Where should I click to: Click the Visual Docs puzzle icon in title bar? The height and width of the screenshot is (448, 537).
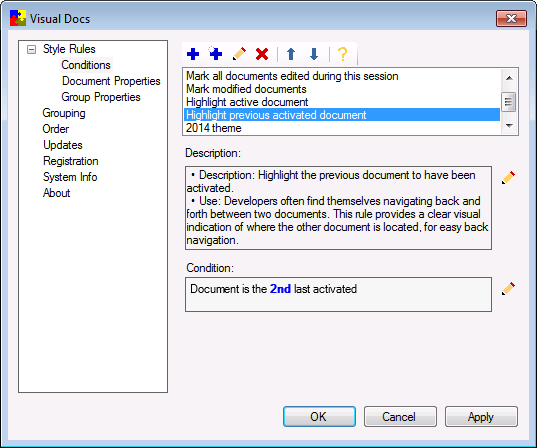tap(18, 18)
